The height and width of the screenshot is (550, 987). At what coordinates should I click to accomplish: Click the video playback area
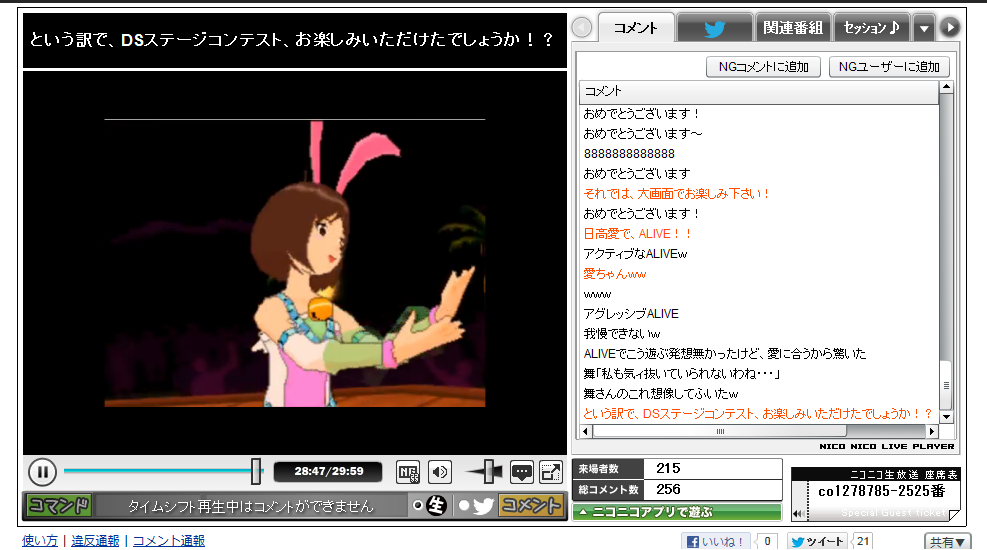tap(295, 262)
